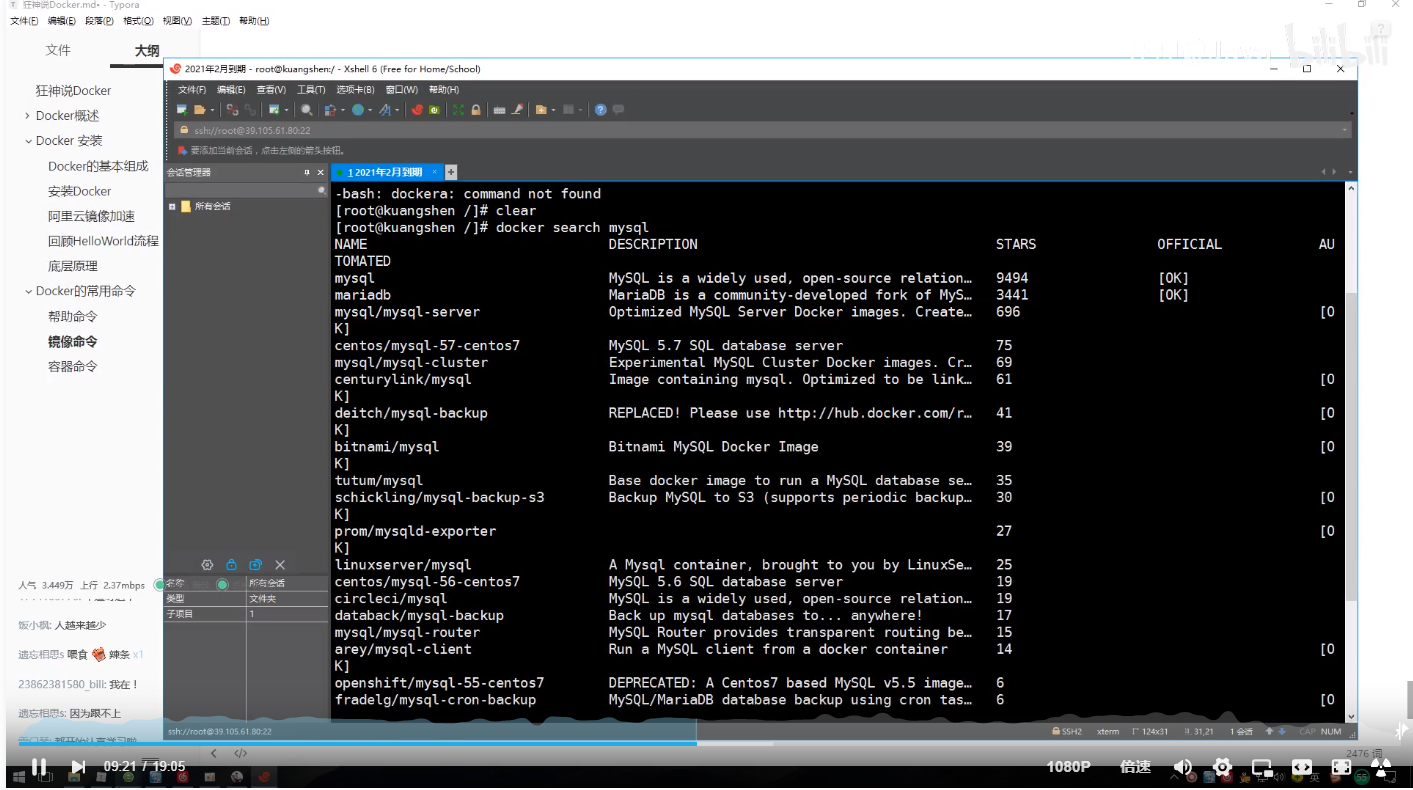Viewport: 1413px width, 790px height.
Task: Collapse the Docker 安装 outline section
Action: point(28,141)
